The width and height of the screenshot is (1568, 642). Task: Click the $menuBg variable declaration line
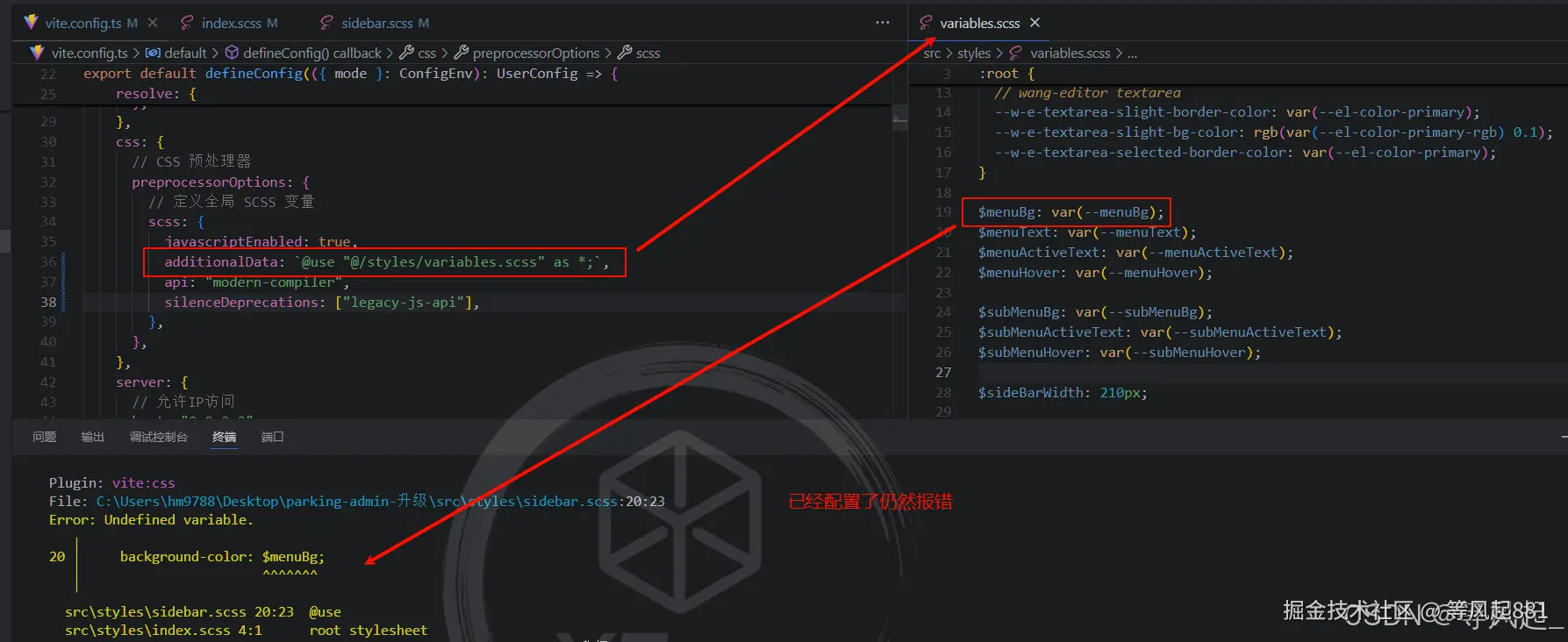(1070, 211)
